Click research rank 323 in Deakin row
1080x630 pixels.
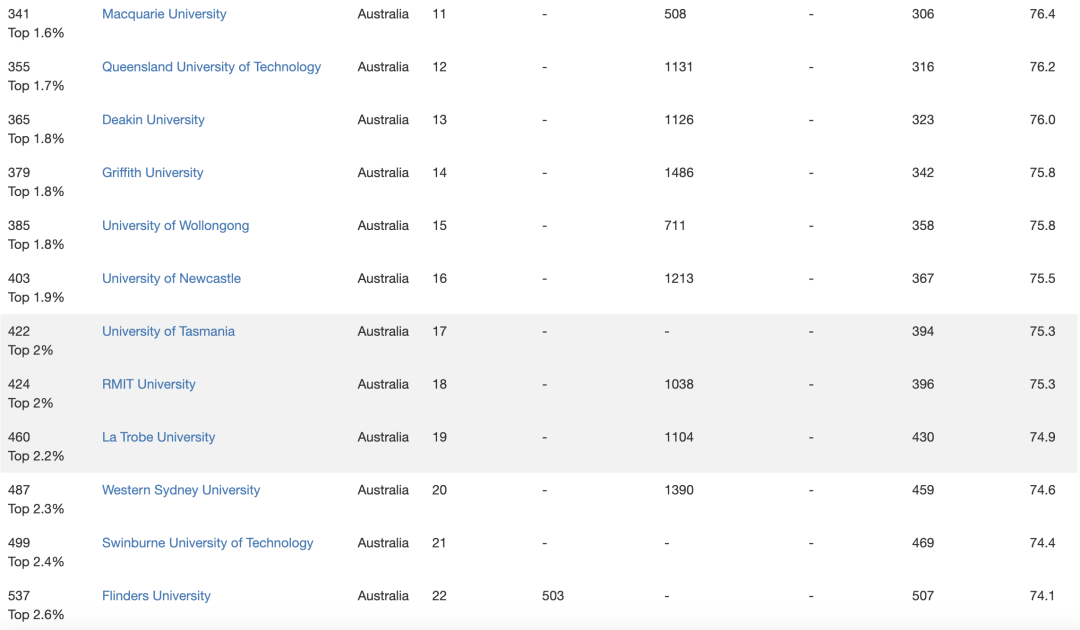point(923,120)
